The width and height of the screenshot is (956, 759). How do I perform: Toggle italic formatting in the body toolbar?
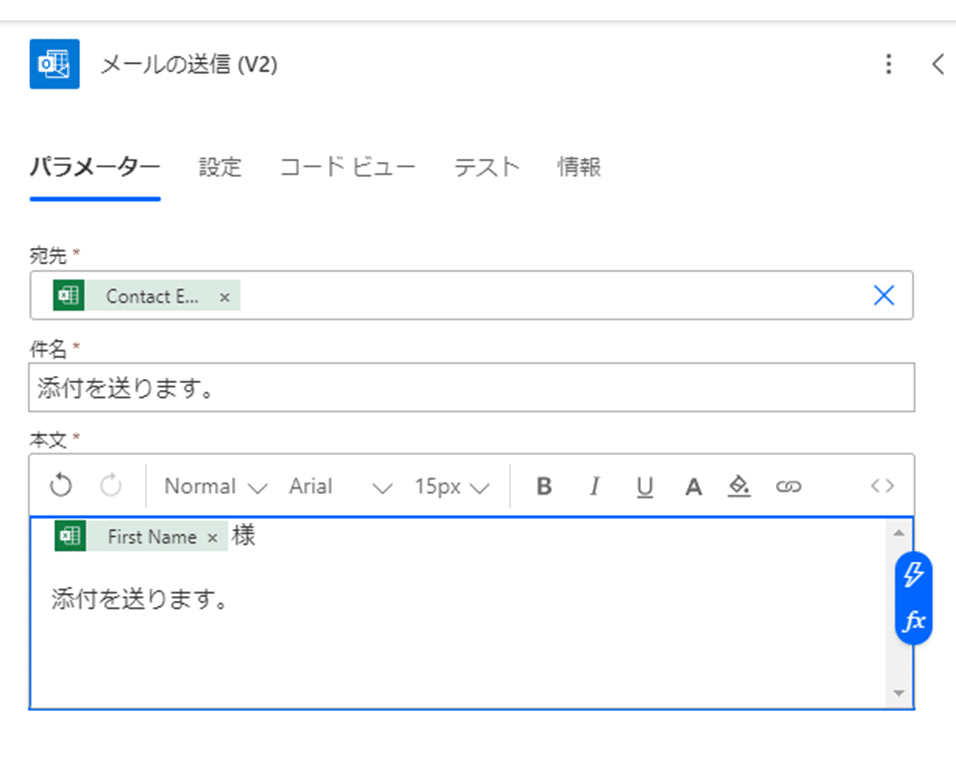click(594, 486)
